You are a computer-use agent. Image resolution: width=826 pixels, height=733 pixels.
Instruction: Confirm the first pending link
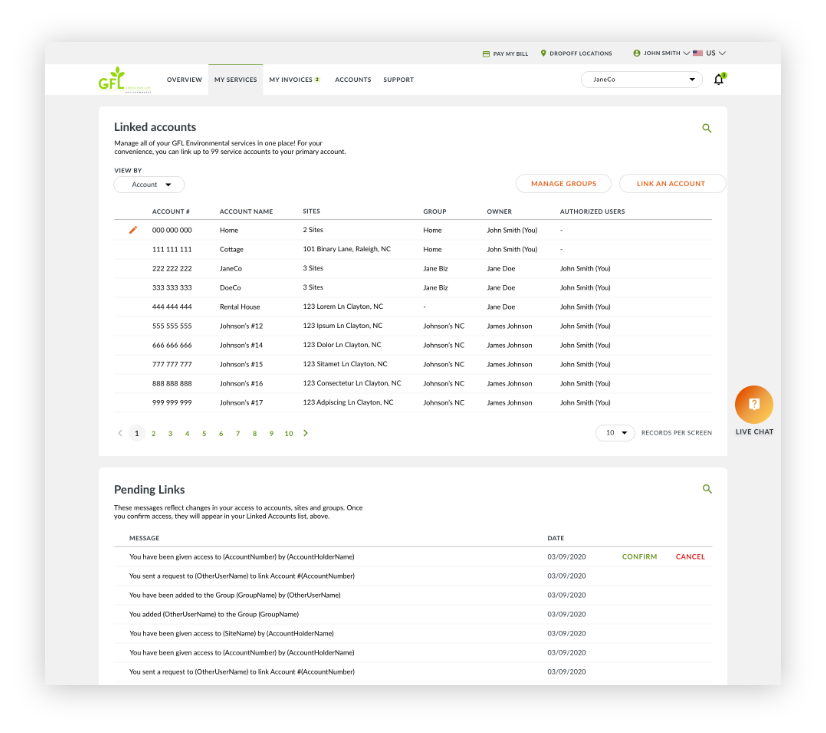pyautogui.click(x=639, y=557)
